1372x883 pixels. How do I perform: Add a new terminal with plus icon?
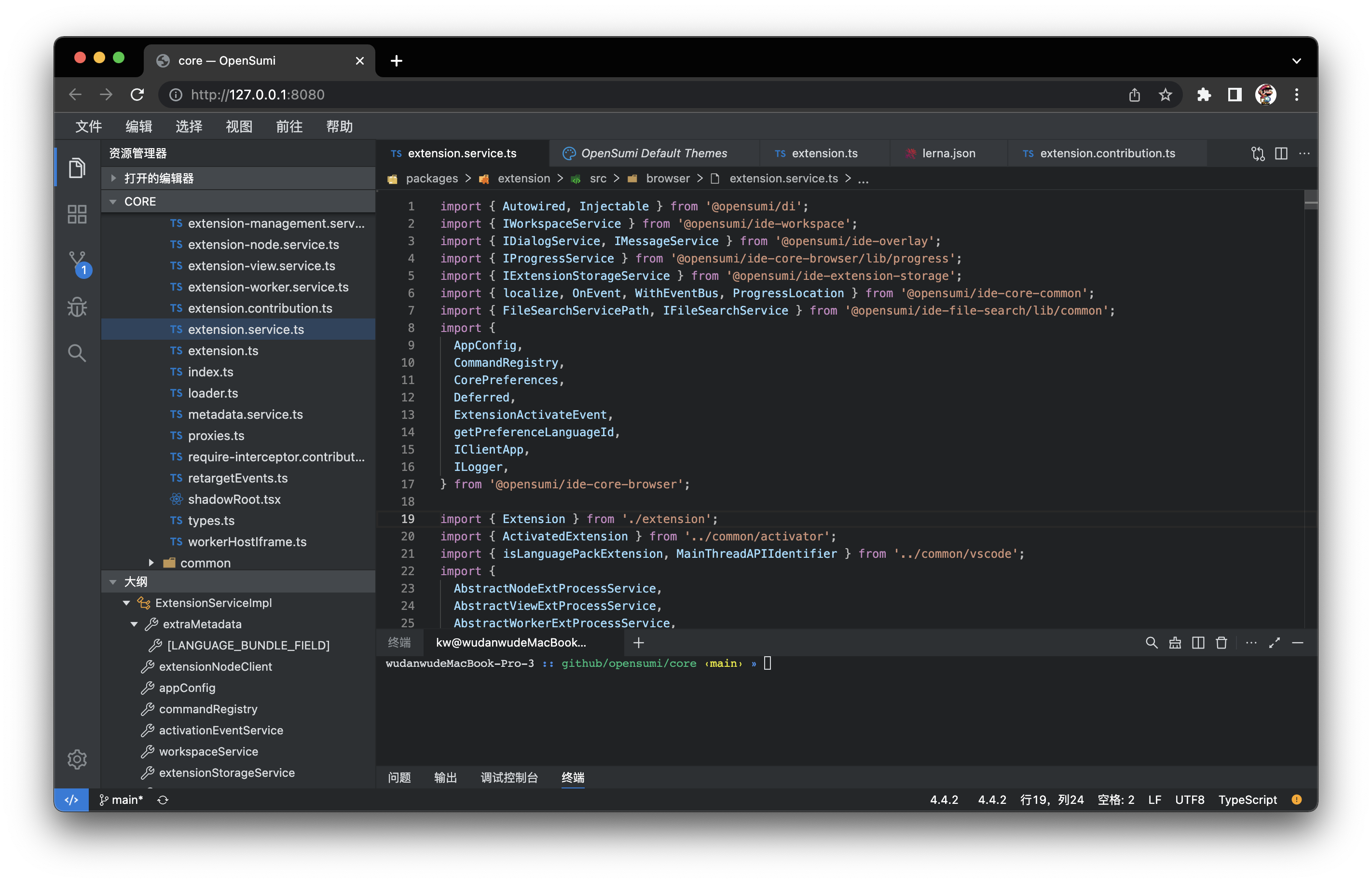pyautogui.click(x=638, y=643)
